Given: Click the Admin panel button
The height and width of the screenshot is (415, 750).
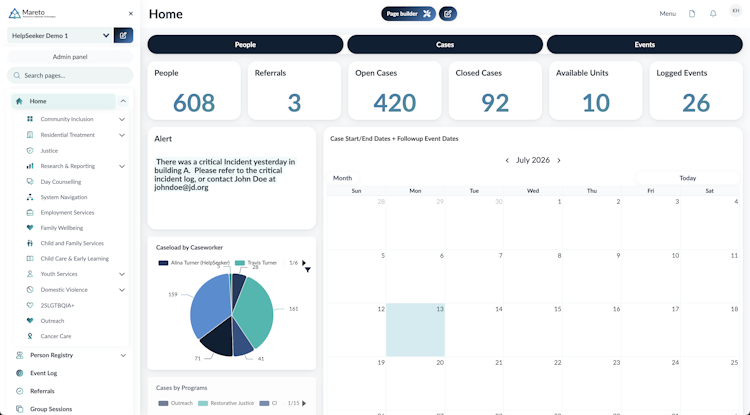Looking at the screenshot, I should point(70,57).
